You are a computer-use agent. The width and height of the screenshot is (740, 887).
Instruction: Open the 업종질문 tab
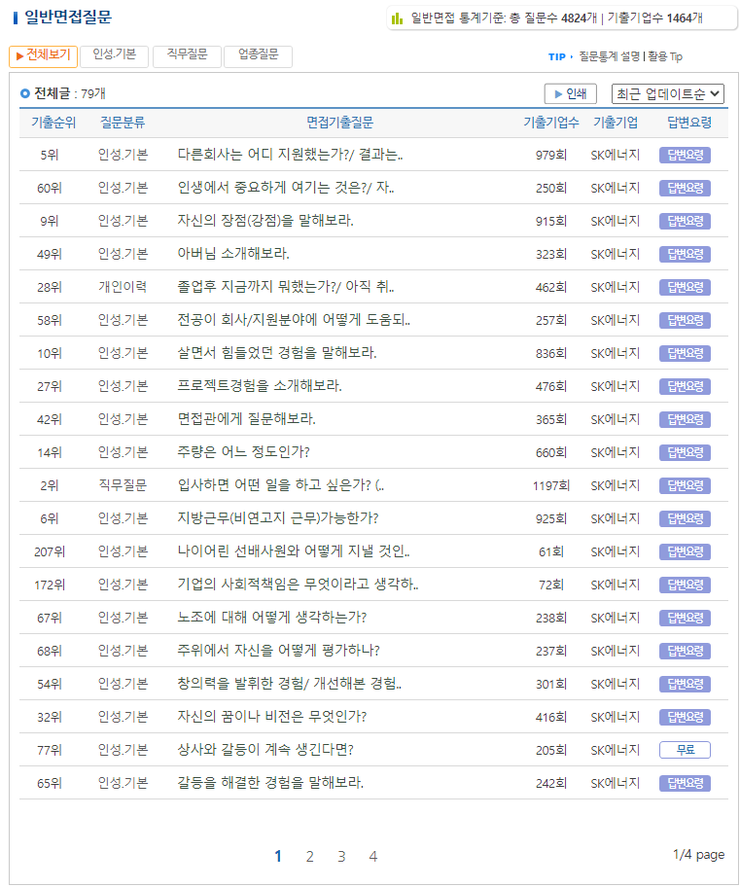click(x=258, y=56)
